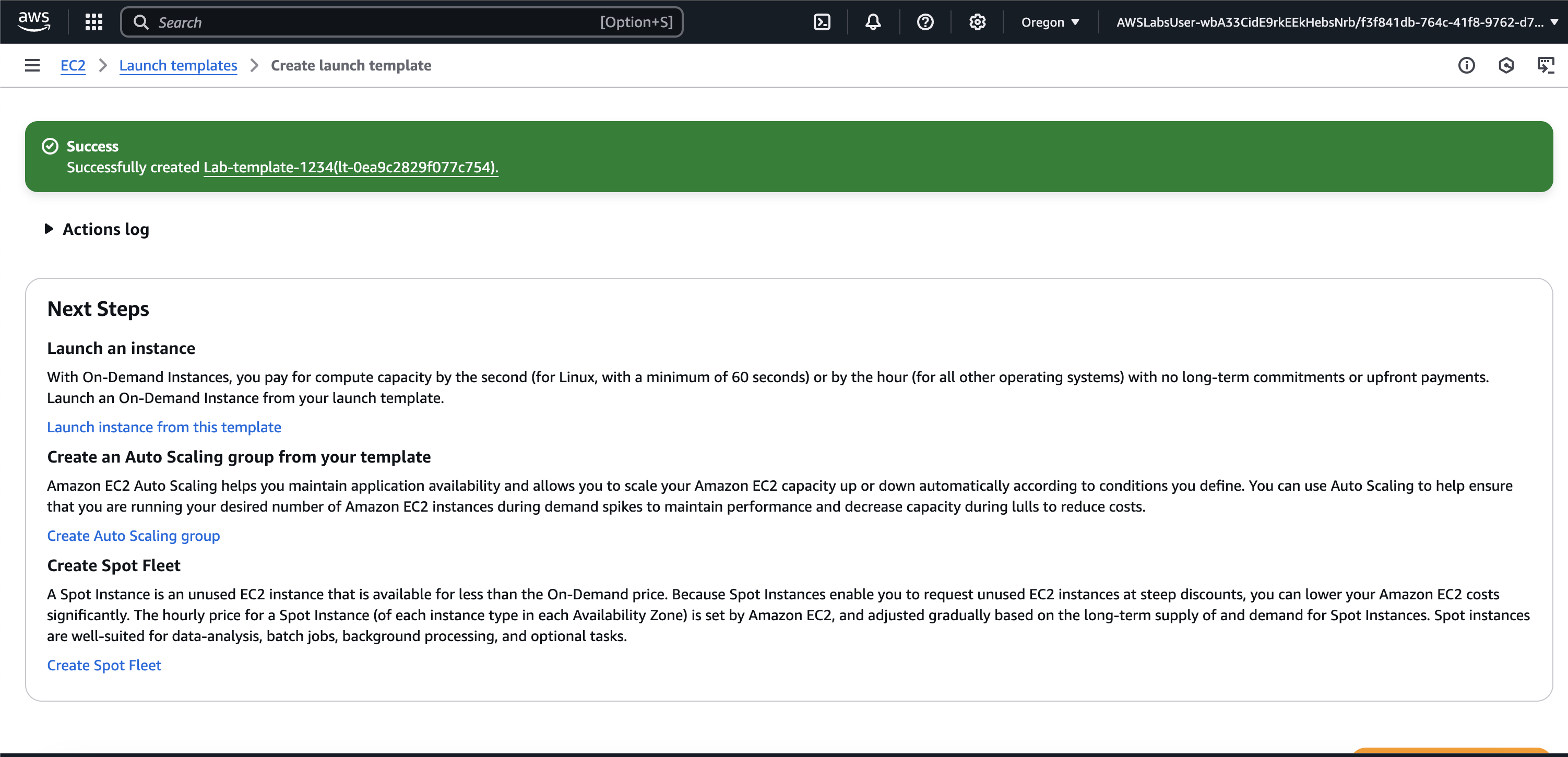
Task: Open the services grid menu icon
Action: (x=94, y=22)
